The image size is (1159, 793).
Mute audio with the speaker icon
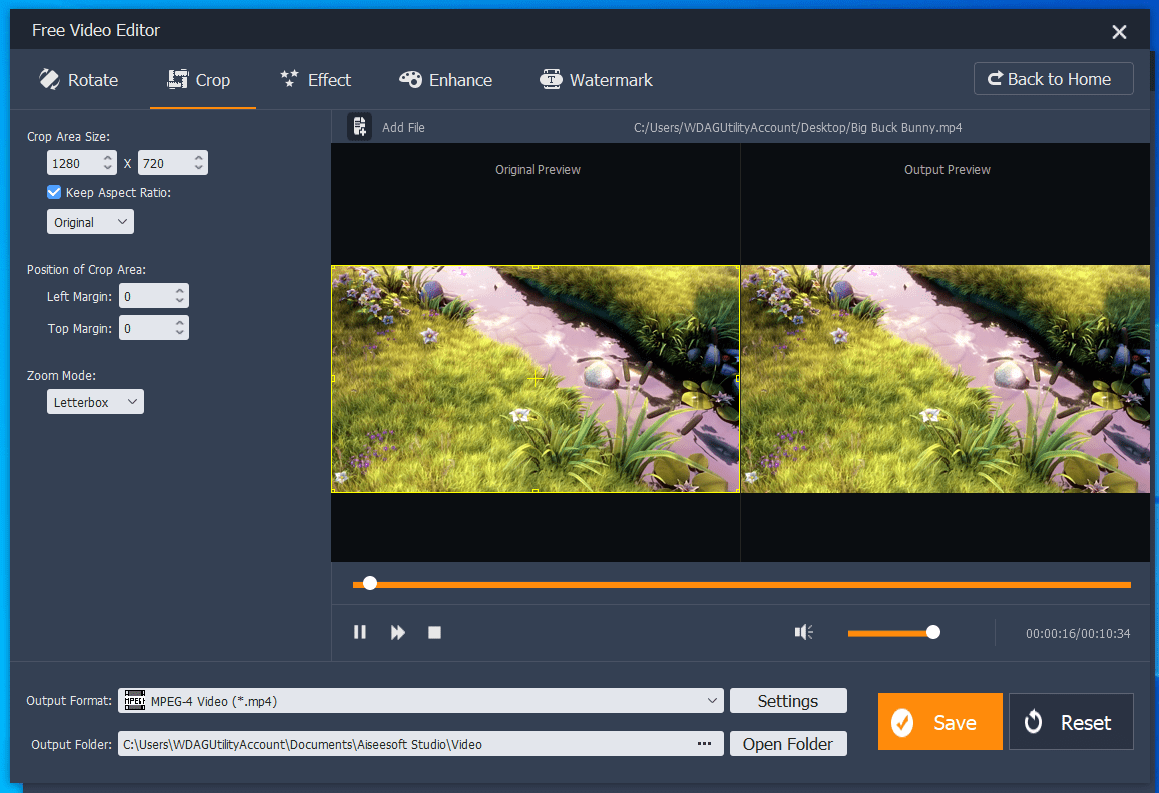[803, 632]
